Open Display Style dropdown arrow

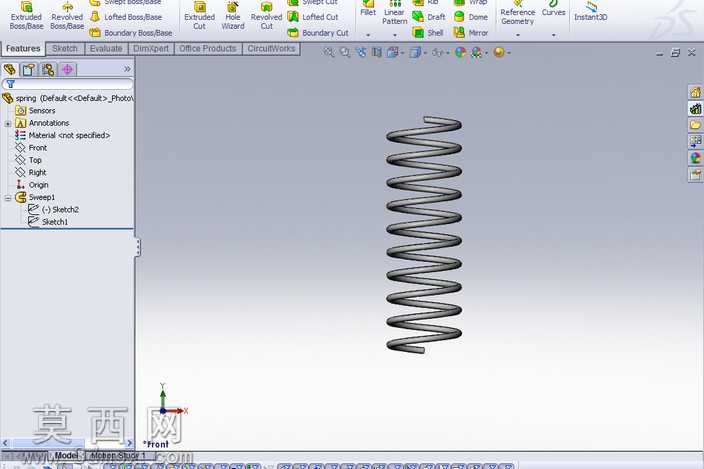click(425, 53)
